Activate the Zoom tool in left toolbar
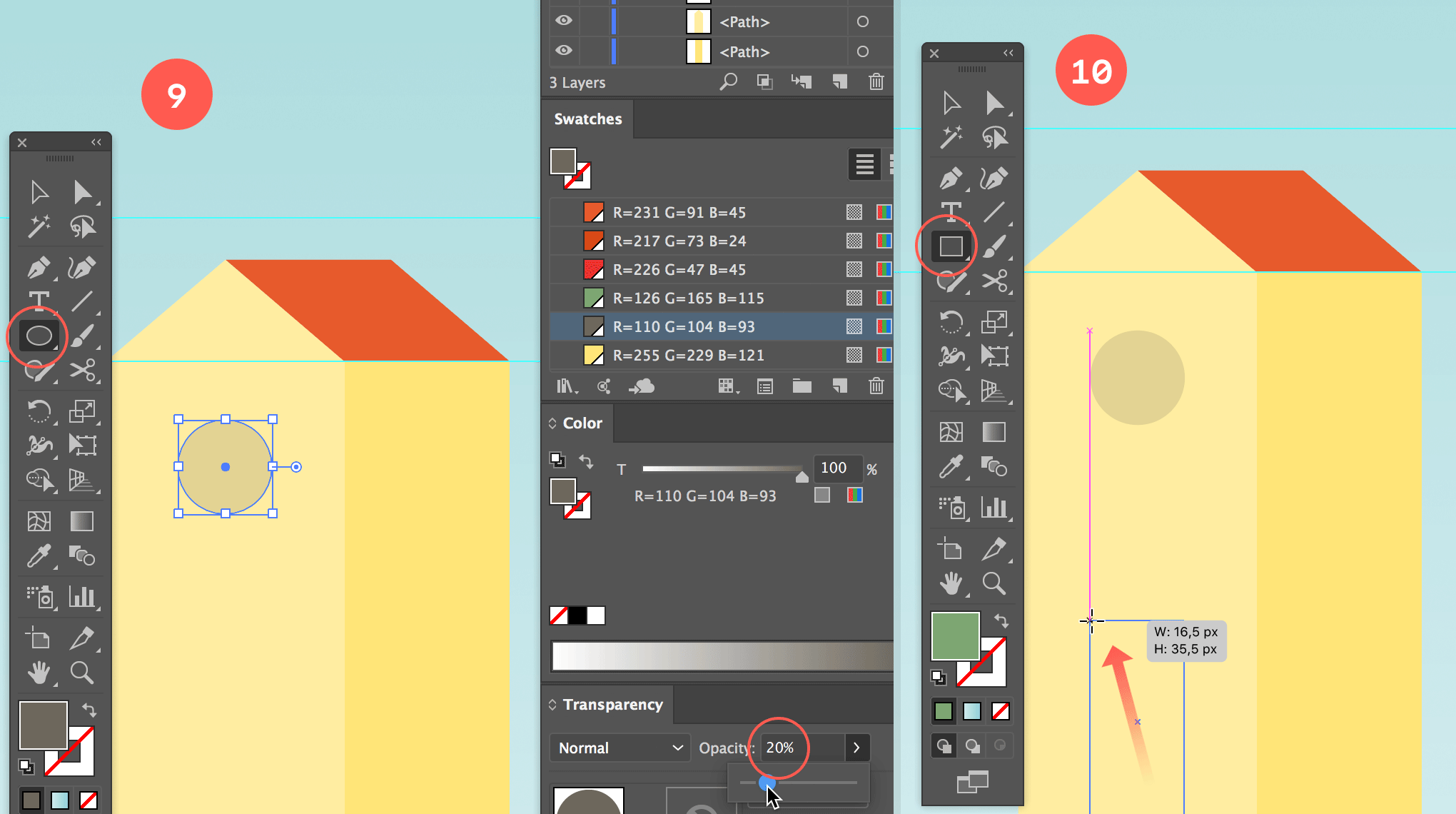The image size is (1456, 814). pyautogui.click(x=81, y=672)
